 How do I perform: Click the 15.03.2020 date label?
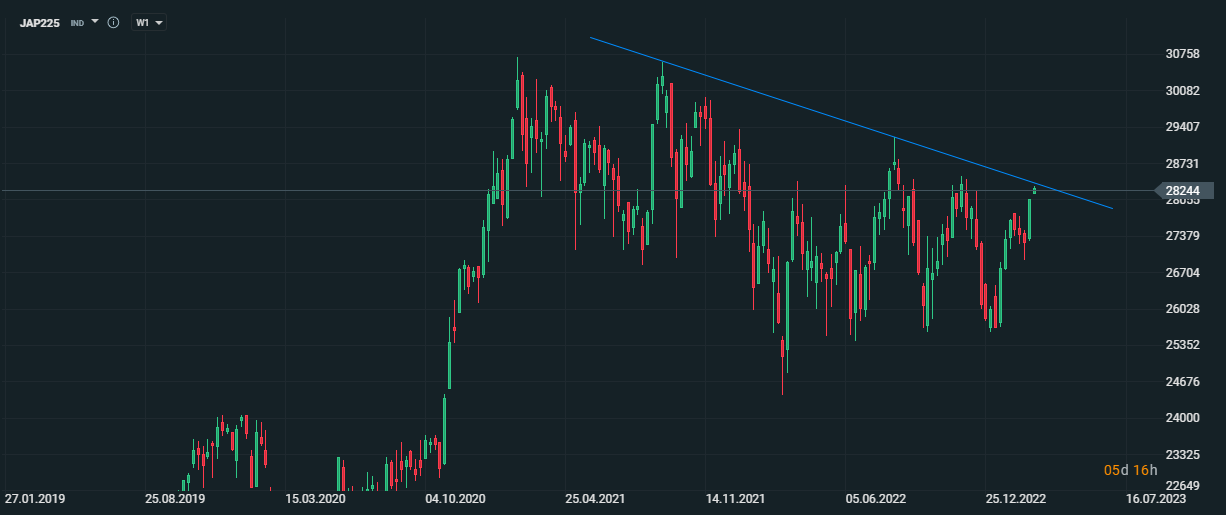coord(315,497)
